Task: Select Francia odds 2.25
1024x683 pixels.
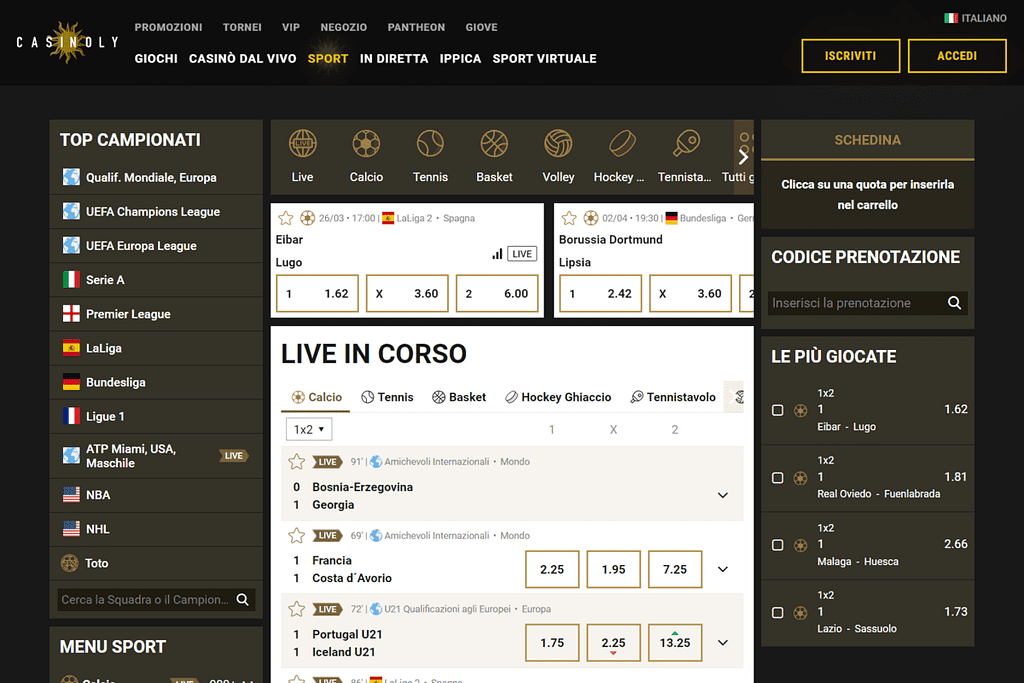Action: point(552,569)
